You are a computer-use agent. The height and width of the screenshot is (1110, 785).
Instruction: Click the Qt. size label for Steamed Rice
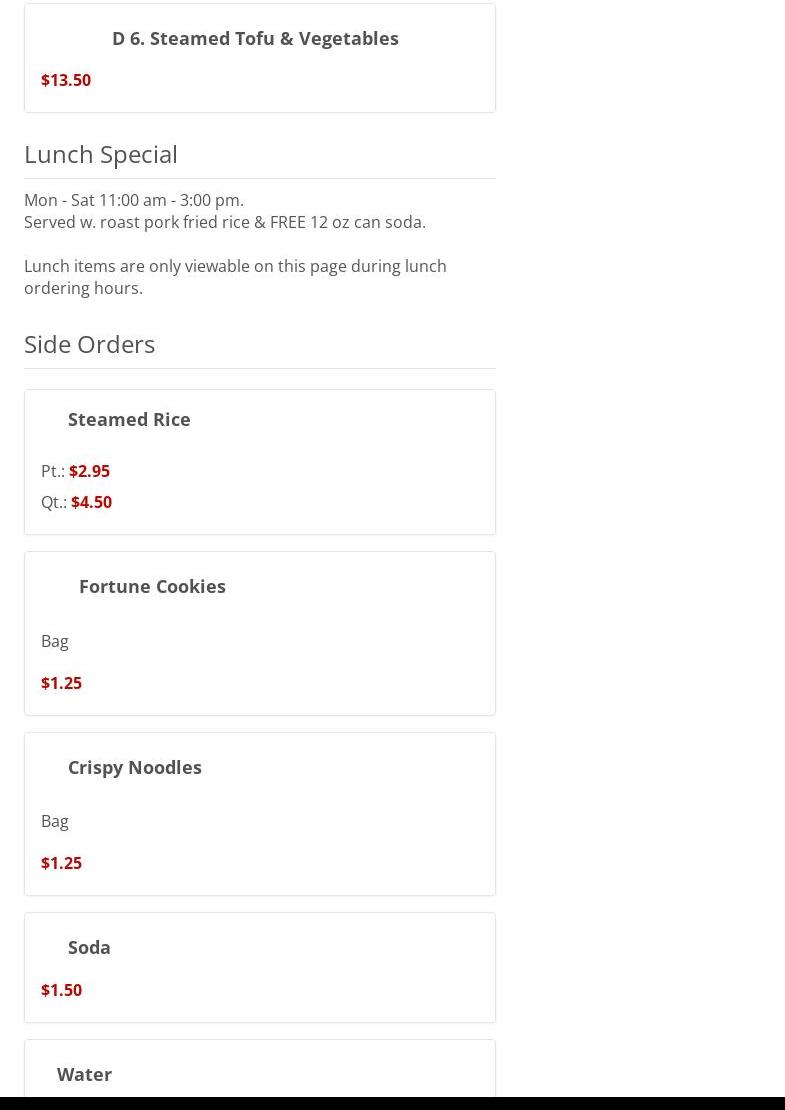[x=54, y=502]
